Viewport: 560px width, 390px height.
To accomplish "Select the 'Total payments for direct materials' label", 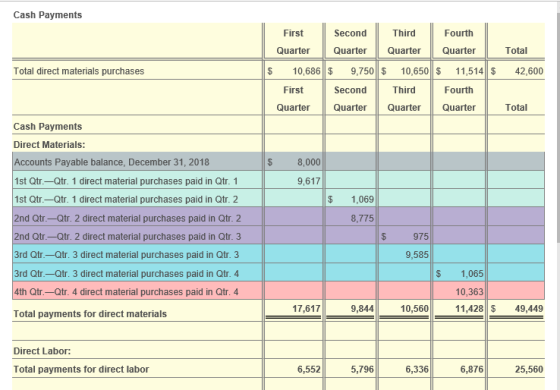I will pyautogui.click(x=90, y=314).
